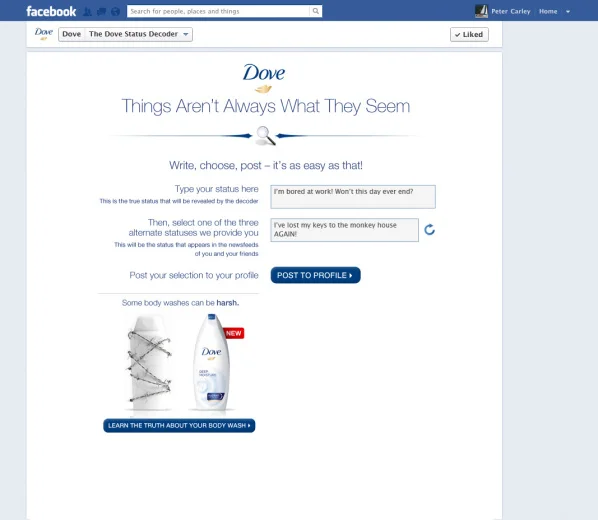Screen dimensions: 598x520
Task: Click the search magnifier button
Action: [316, 11]
